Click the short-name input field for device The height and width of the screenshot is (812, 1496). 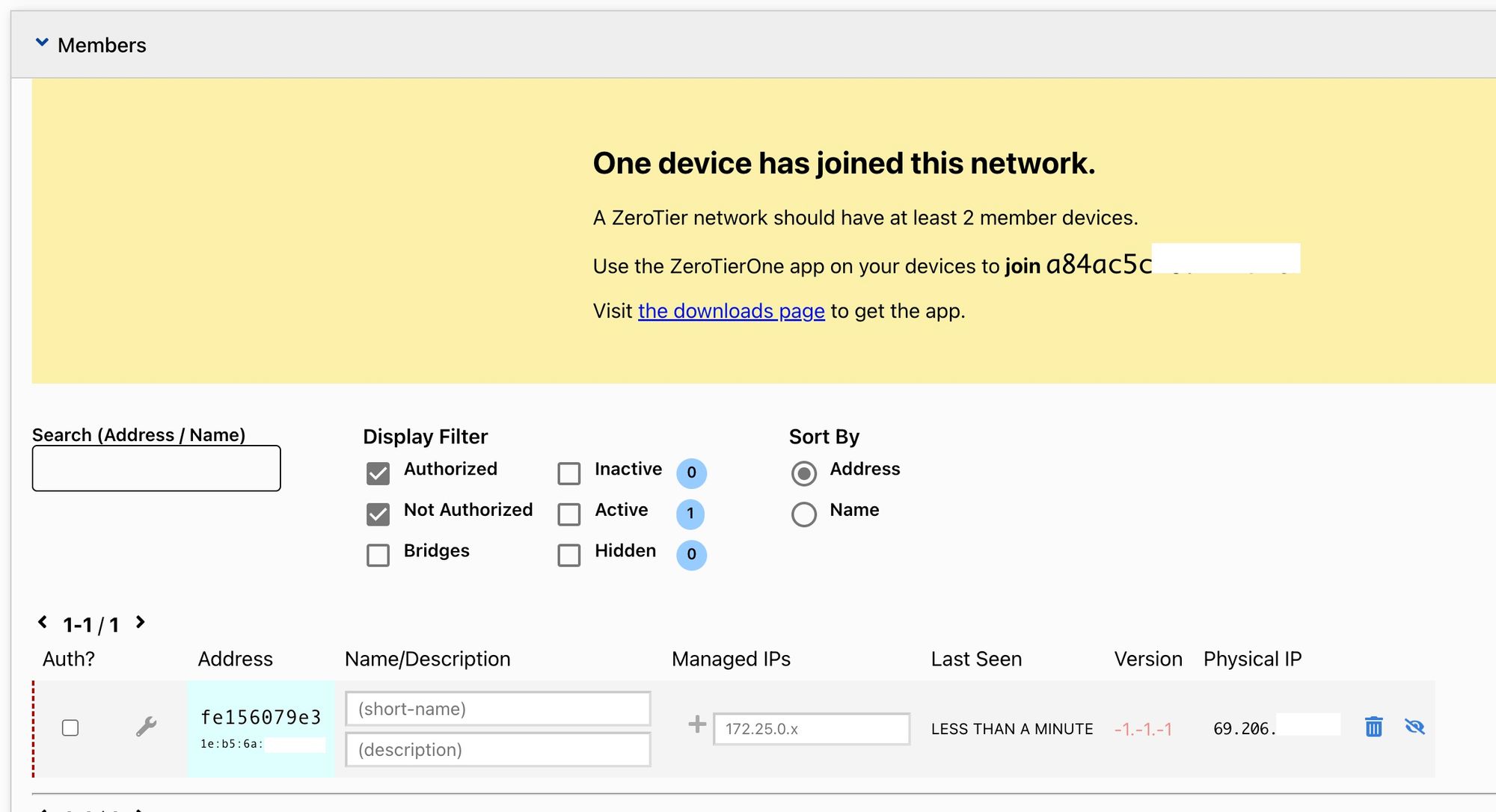(499, 709)
